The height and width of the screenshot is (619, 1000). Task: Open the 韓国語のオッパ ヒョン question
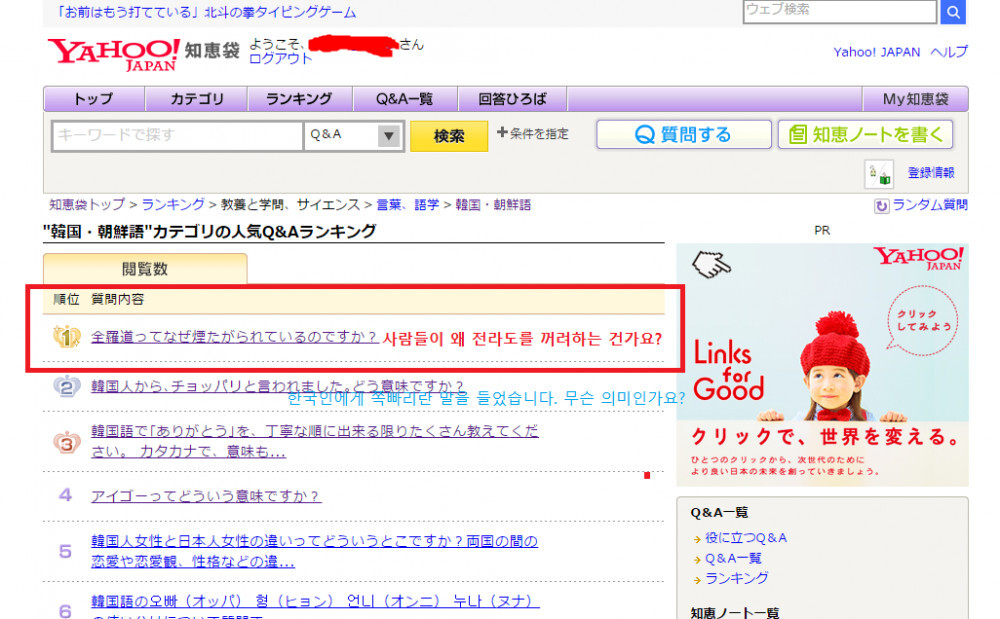coord(314,608)
